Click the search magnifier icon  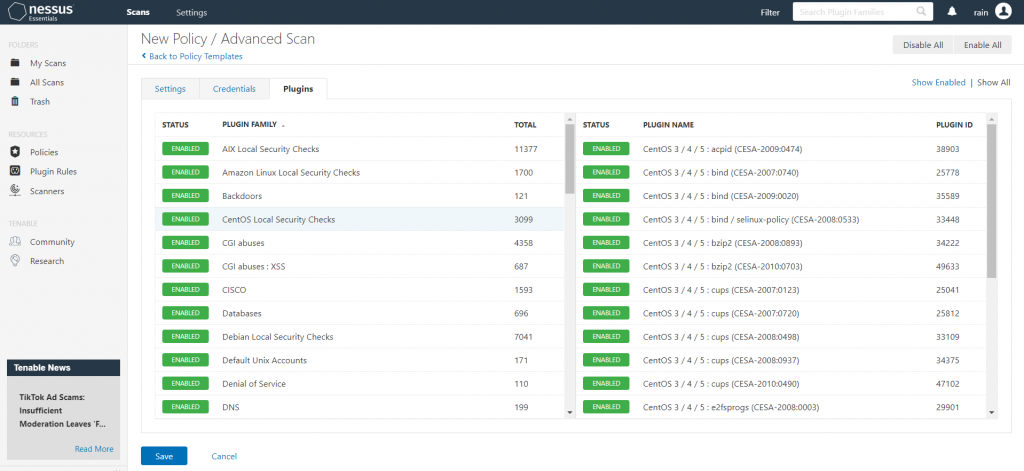pos(921,12)
